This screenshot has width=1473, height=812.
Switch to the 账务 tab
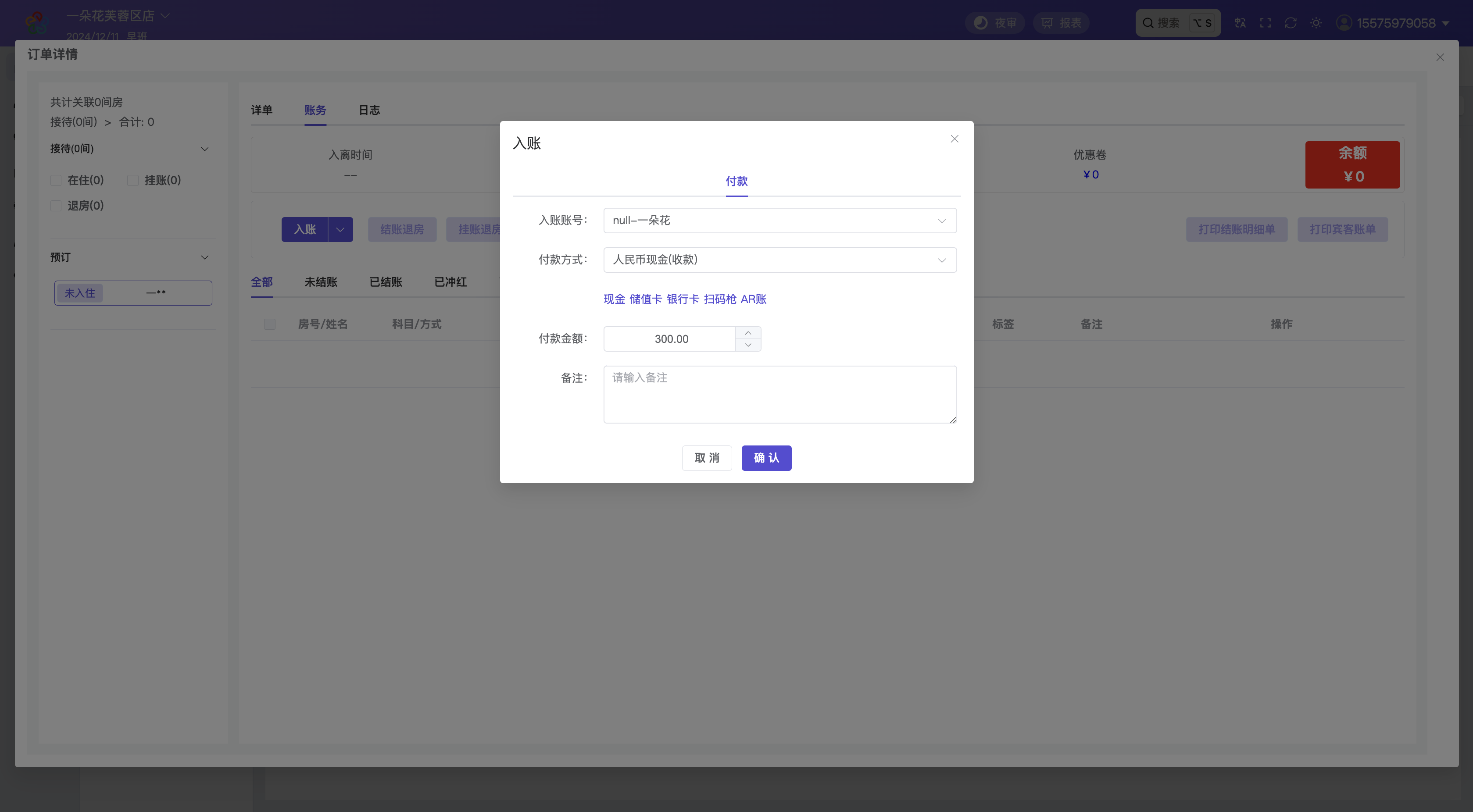(315, 110)
